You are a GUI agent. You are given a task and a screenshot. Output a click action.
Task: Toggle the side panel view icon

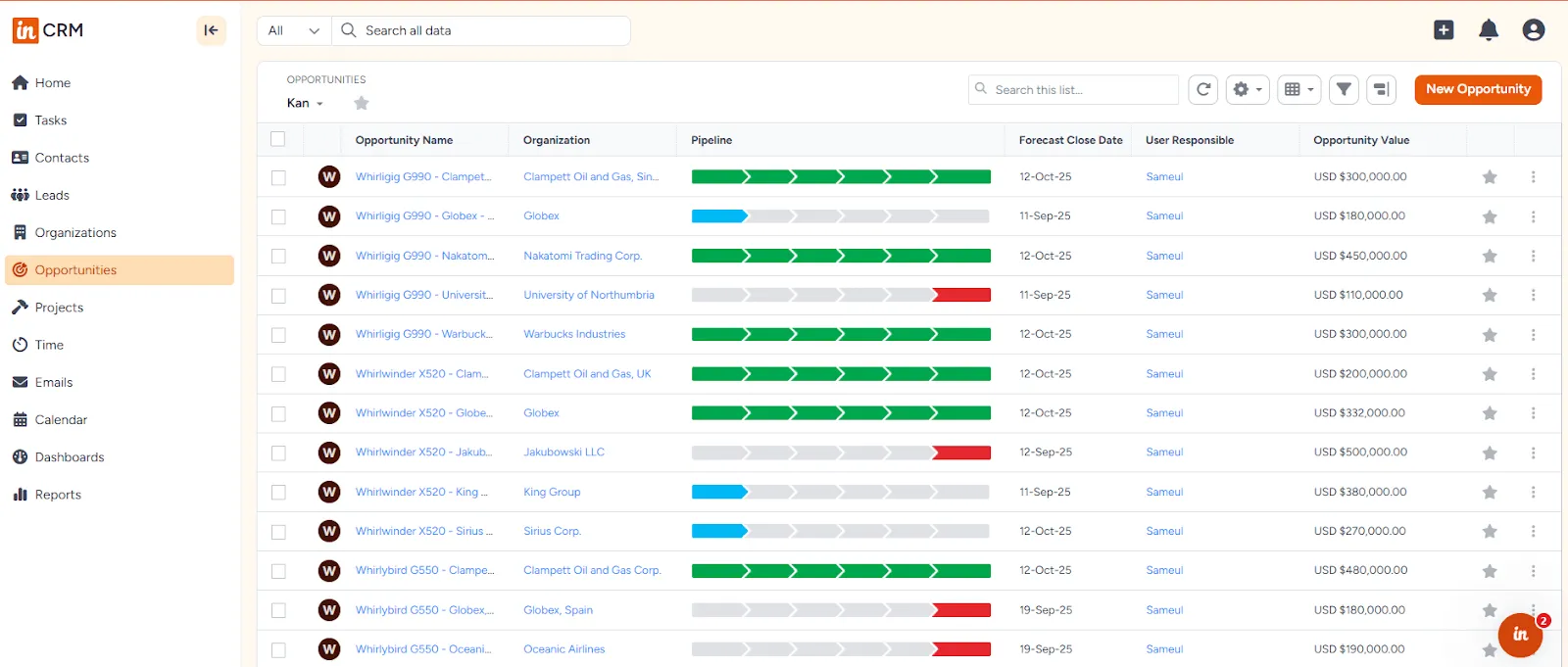point(1381,89)
